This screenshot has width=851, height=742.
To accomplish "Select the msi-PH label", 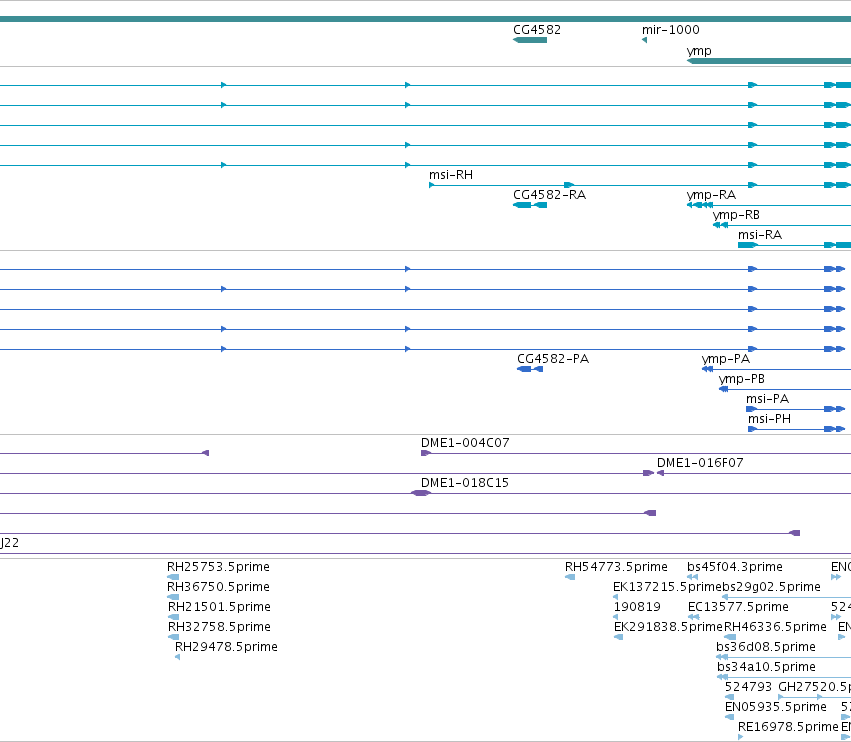I will [770, 419].
